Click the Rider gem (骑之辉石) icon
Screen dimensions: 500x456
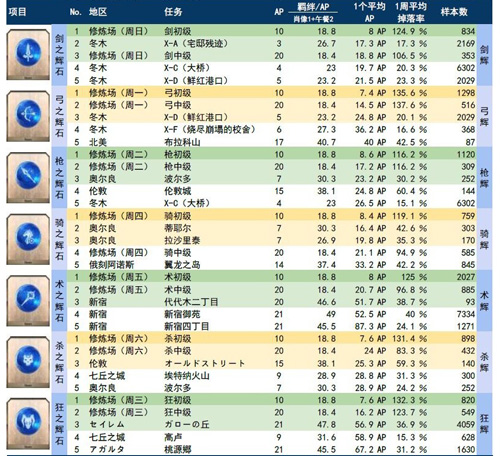coord(28,239)
